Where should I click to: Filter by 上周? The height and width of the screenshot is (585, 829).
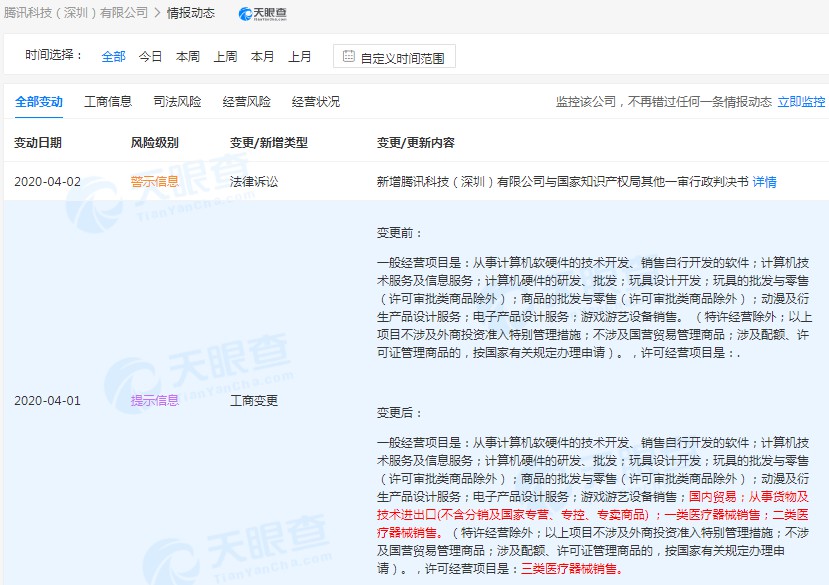point(225,57)
